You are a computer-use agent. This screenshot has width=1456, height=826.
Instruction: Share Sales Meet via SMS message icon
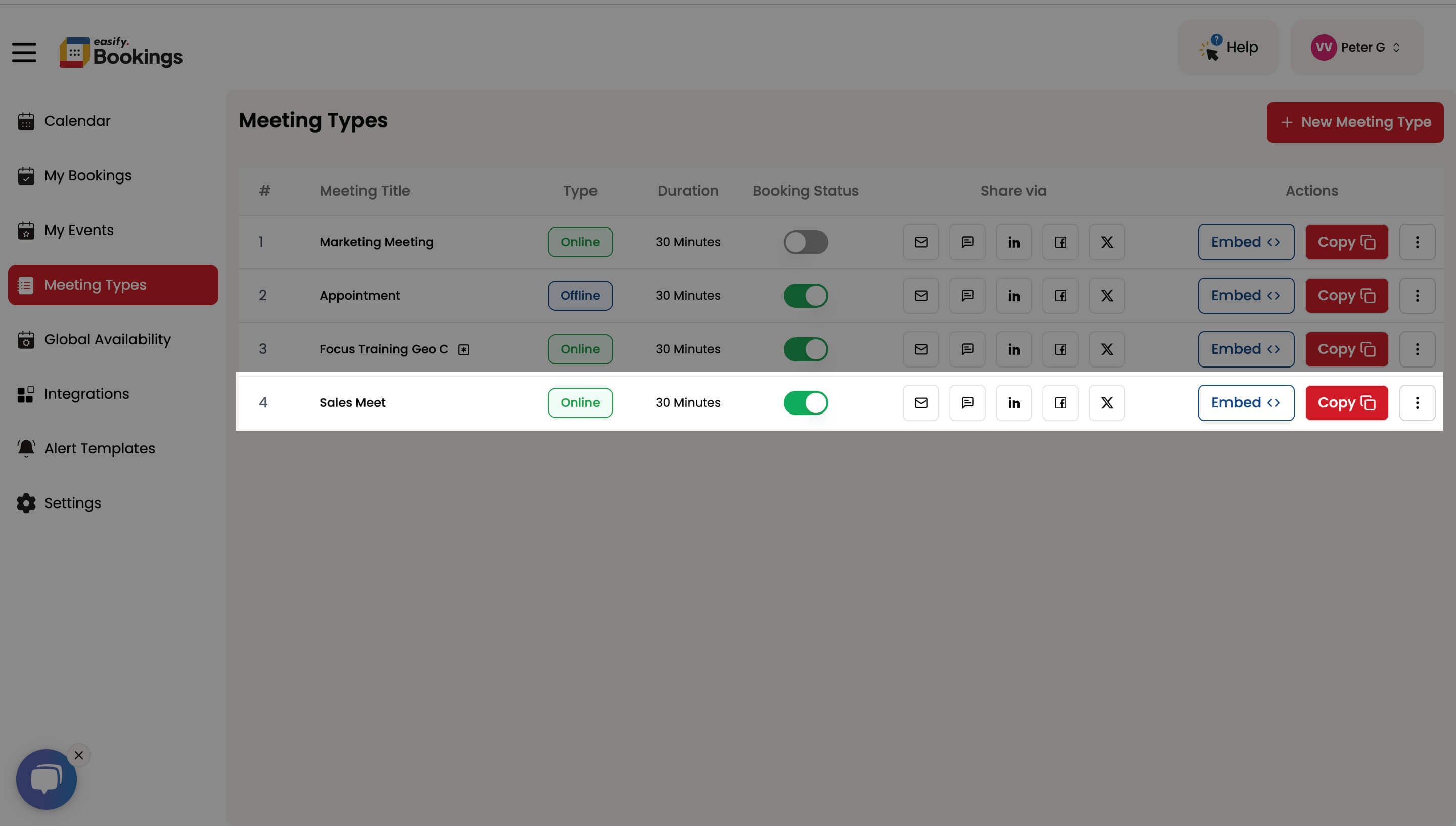pos(967,403)
